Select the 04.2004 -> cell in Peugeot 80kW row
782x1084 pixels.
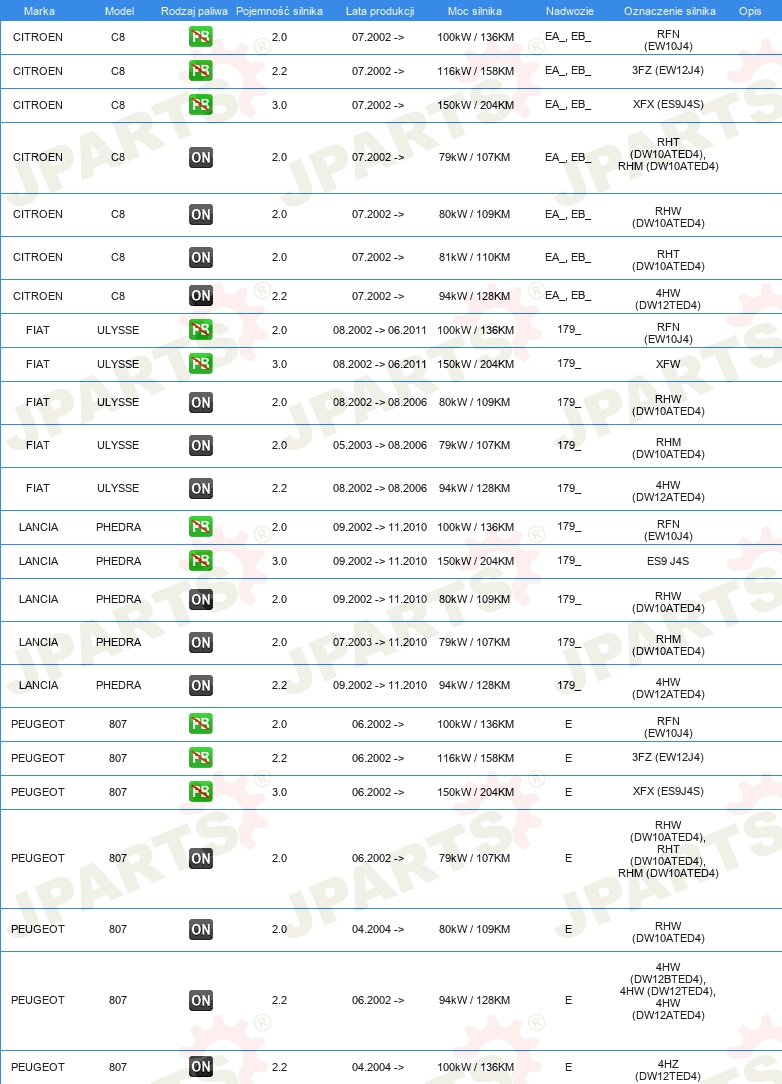click(378, 930)
